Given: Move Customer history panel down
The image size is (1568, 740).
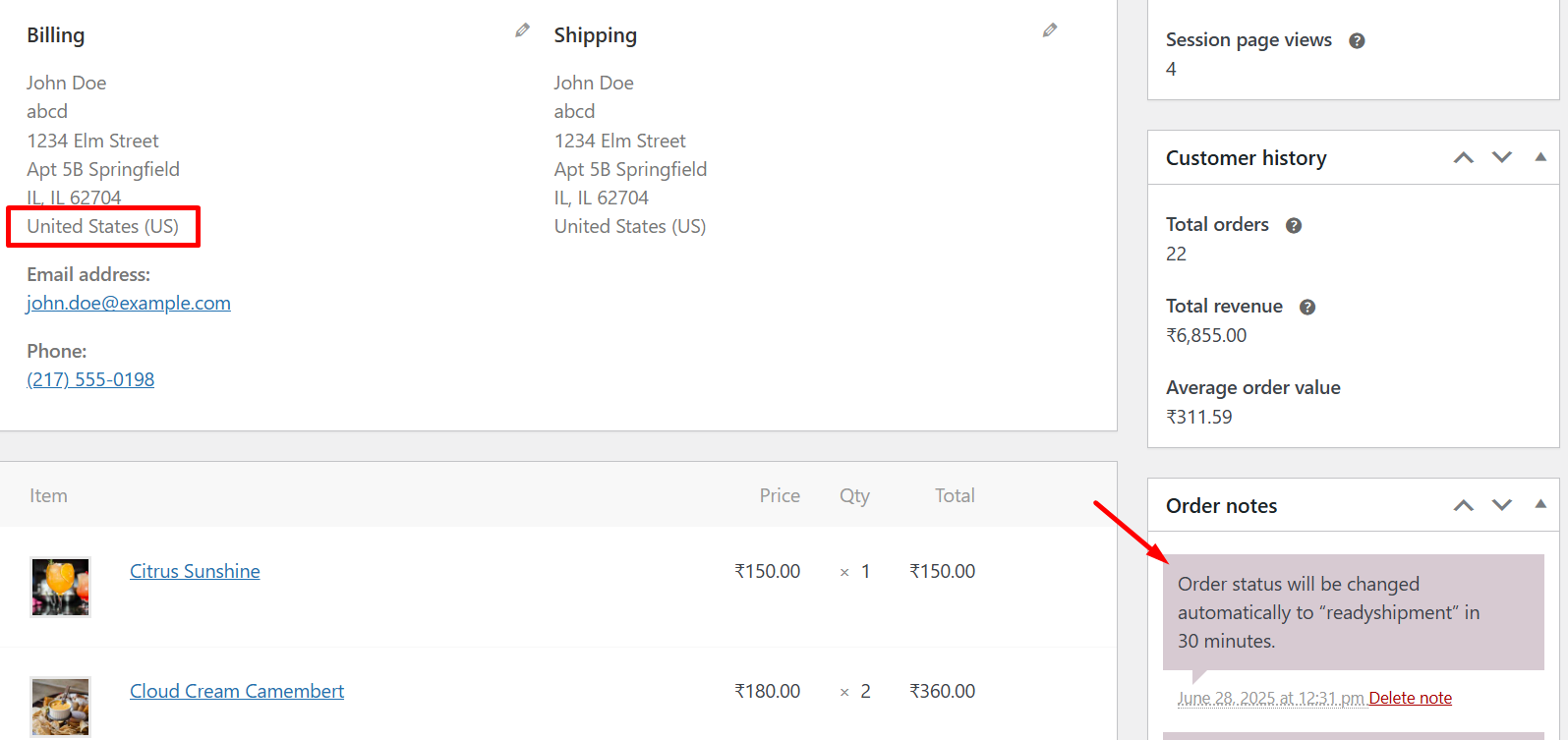Looking at the screenshot, I should pos(1501,157).
